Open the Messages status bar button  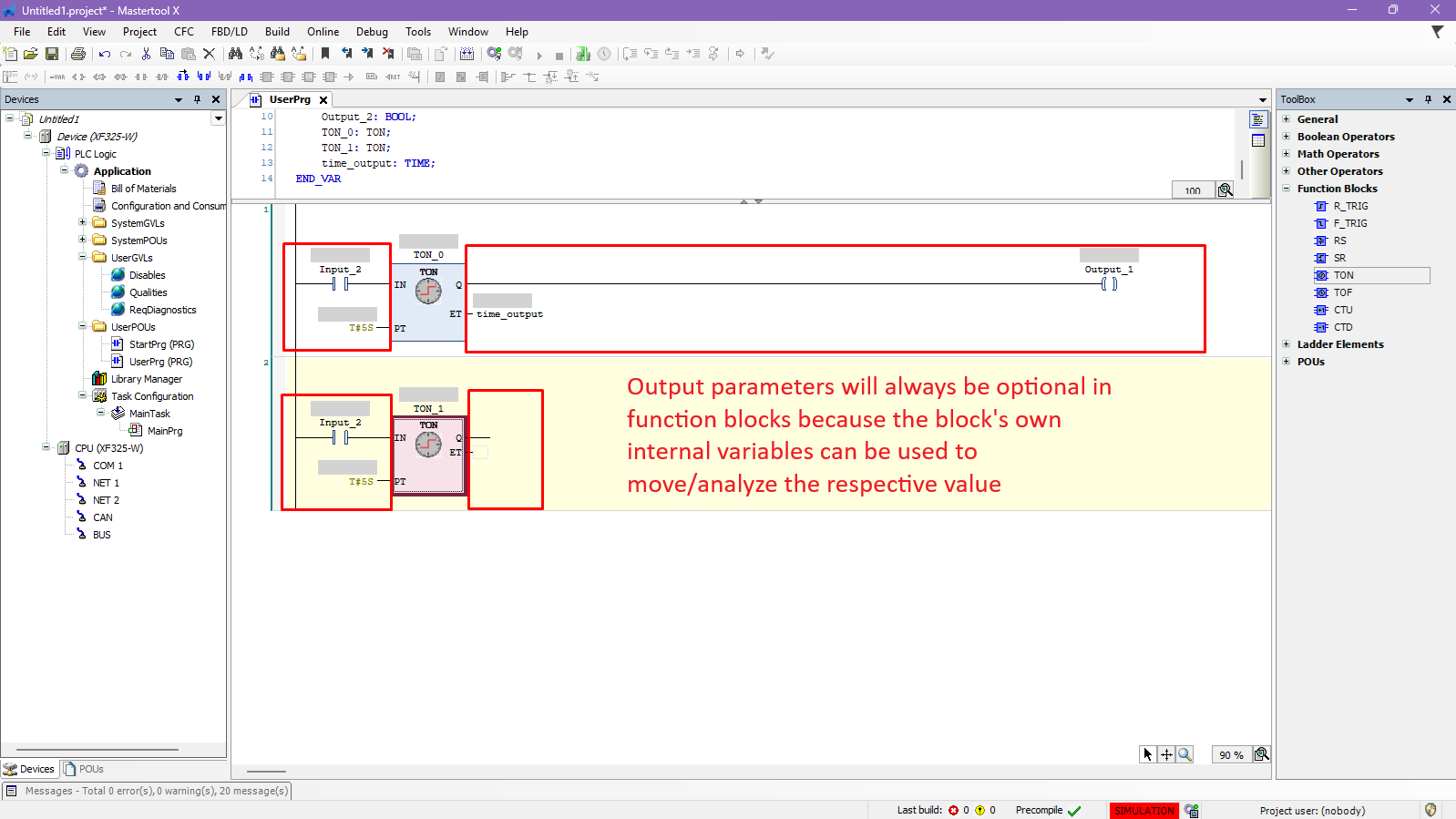[147, 791]
